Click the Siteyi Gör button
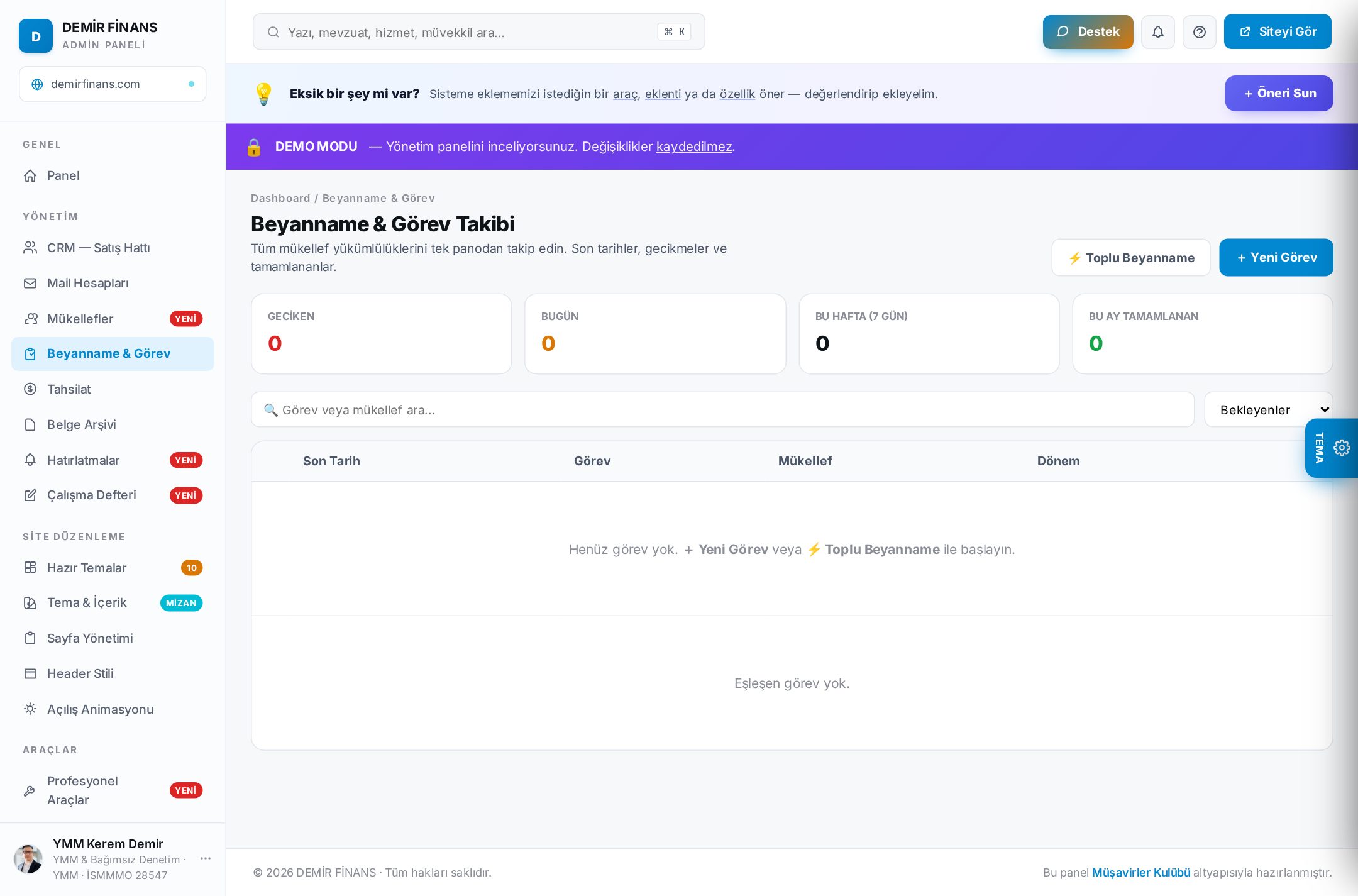Image resolution: width=1358 pixels, height=896 pixels. coord(1278,32)
